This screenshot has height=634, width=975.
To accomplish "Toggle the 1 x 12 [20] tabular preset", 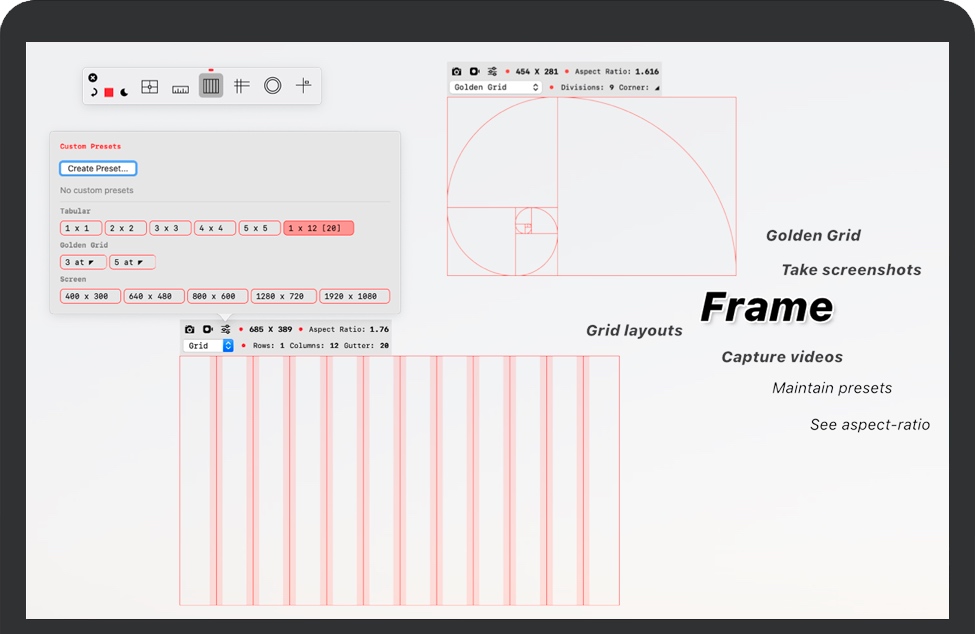I will click(318, 228).
